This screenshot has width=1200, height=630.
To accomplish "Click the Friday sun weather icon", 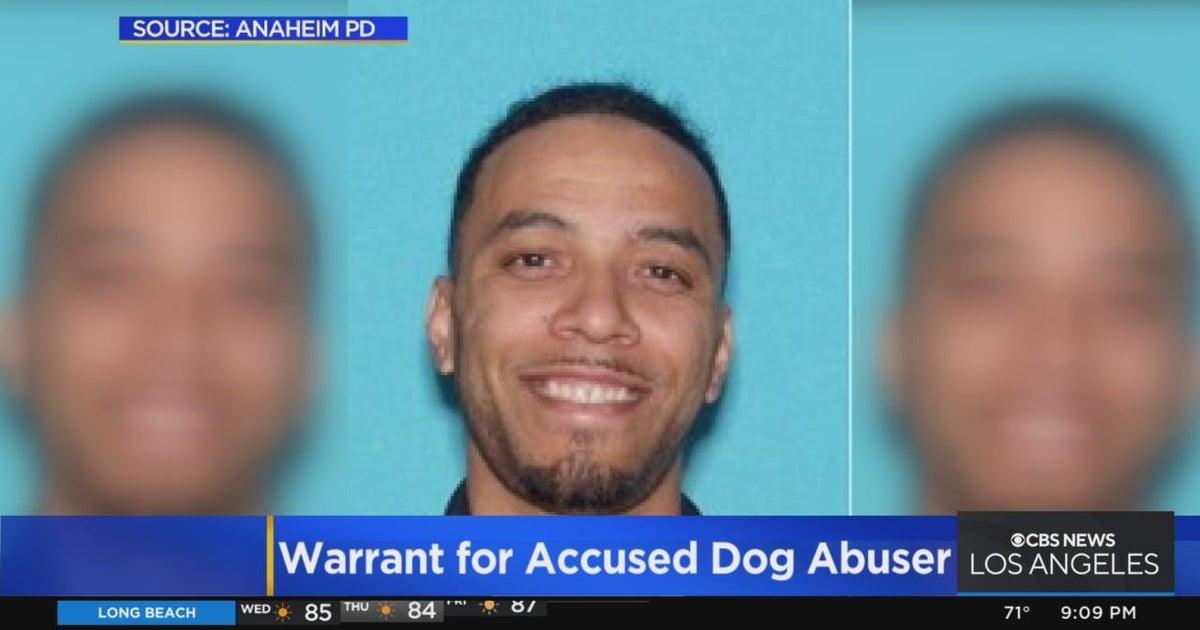I will 487,607.
